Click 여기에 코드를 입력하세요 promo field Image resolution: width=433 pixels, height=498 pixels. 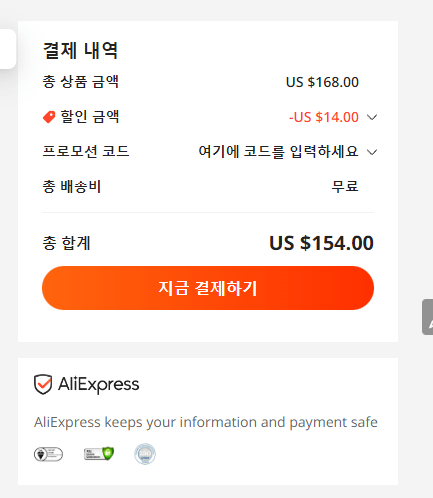click(x=278, y=152)
